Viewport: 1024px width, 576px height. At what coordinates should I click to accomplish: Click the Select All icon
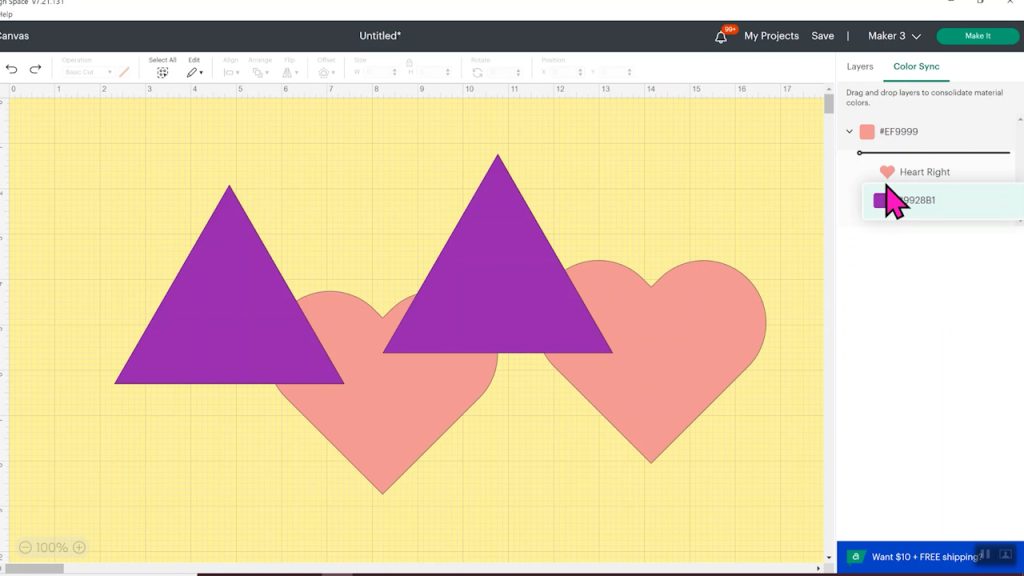point(162,72)
